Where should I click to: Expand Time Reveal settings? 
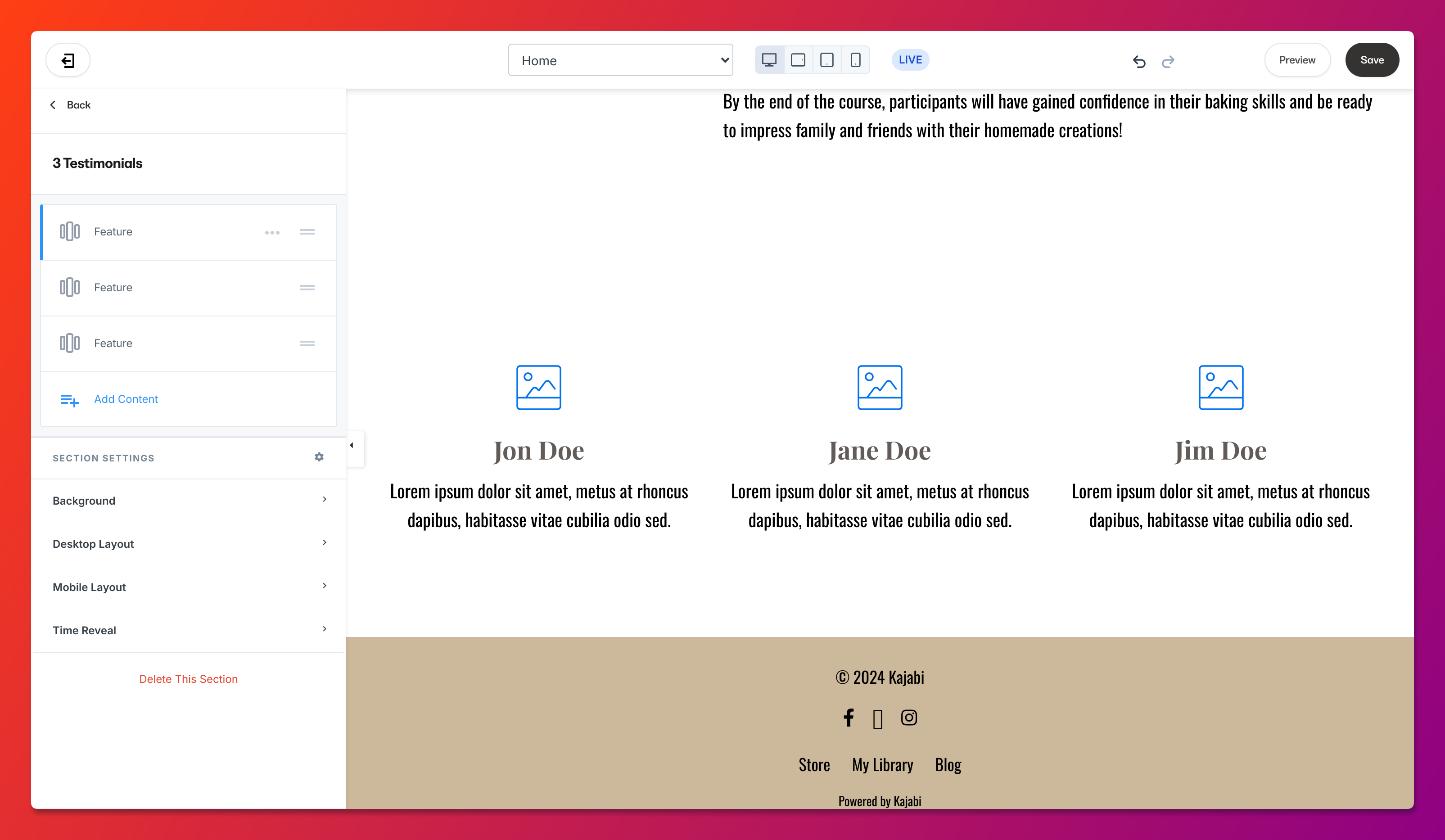188,630
